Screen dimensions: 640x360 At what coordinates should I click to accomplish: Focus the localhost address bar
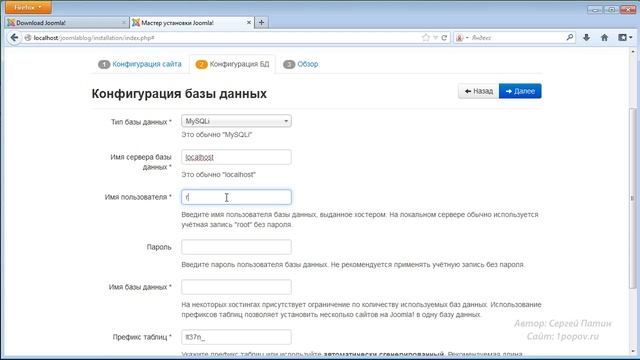coord(224,38)
